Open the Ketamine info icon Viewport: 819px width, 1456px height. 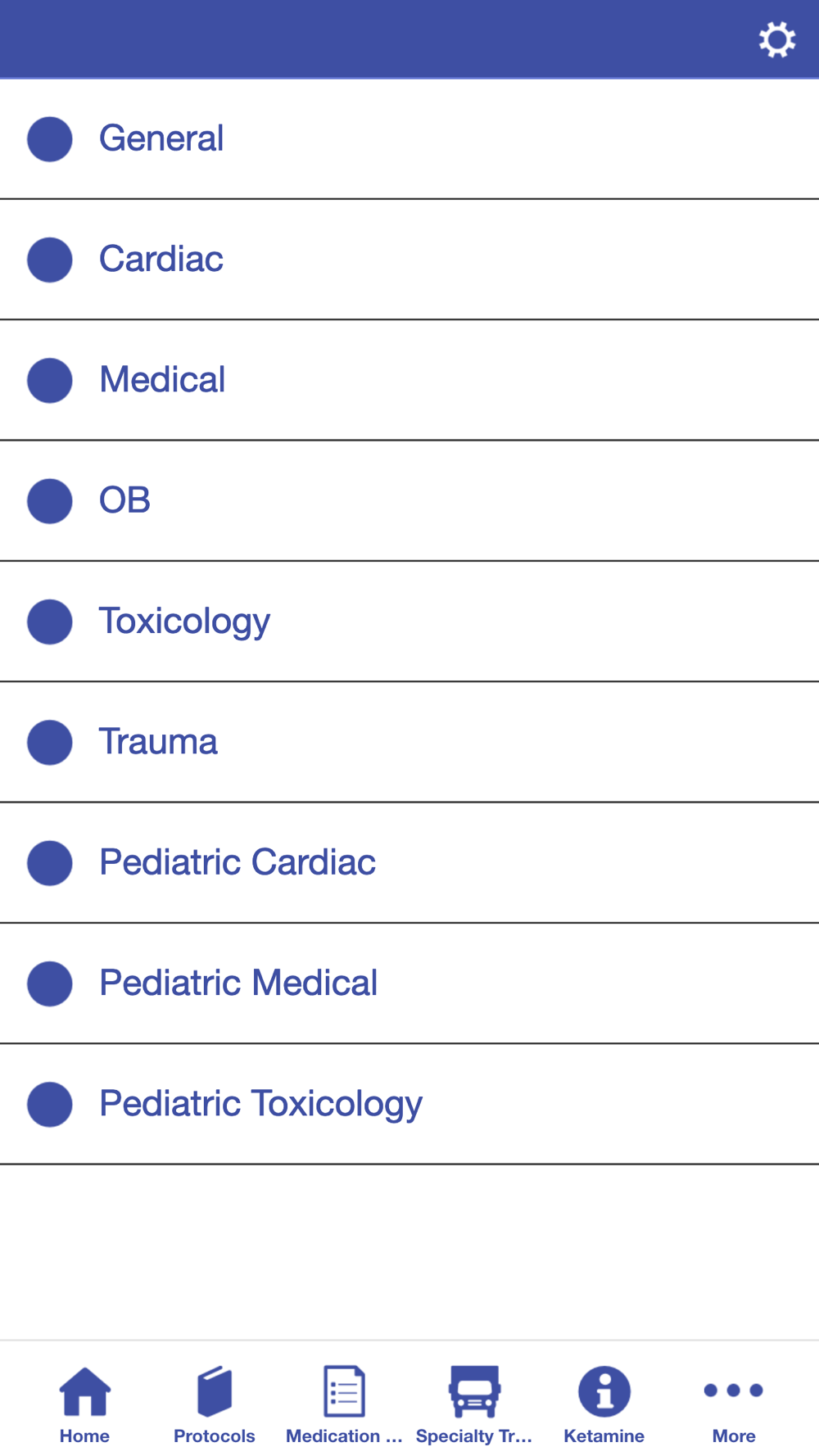click(x=604, y=1390)
